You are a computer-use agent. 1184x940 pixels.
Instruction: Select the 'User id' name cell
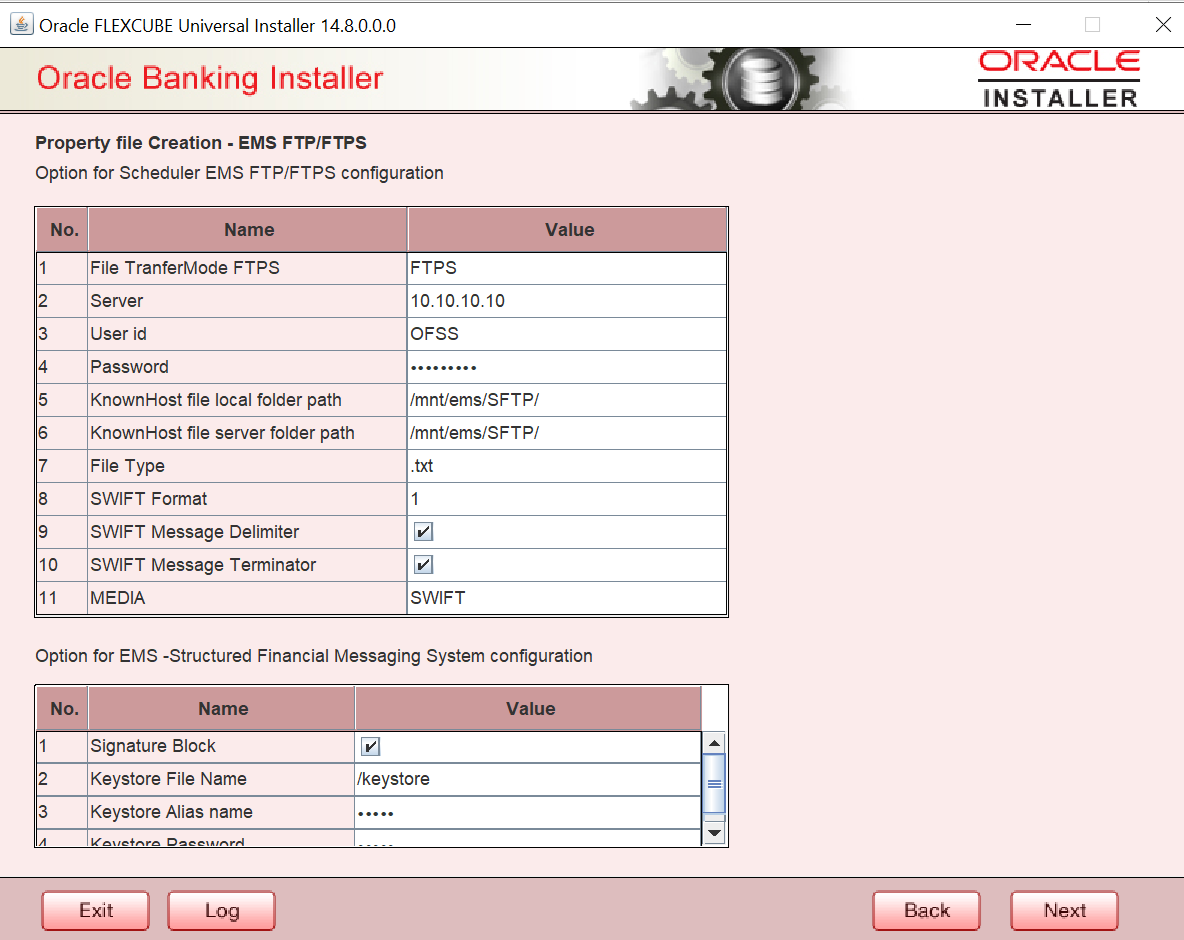click(247, 334)
